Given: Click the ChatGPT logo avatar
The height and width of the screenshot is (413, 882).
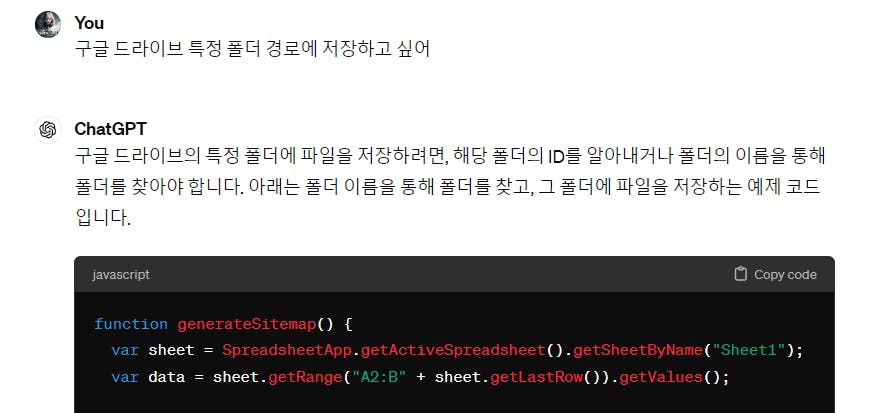Looking at the screenshot, I should 48,130.
